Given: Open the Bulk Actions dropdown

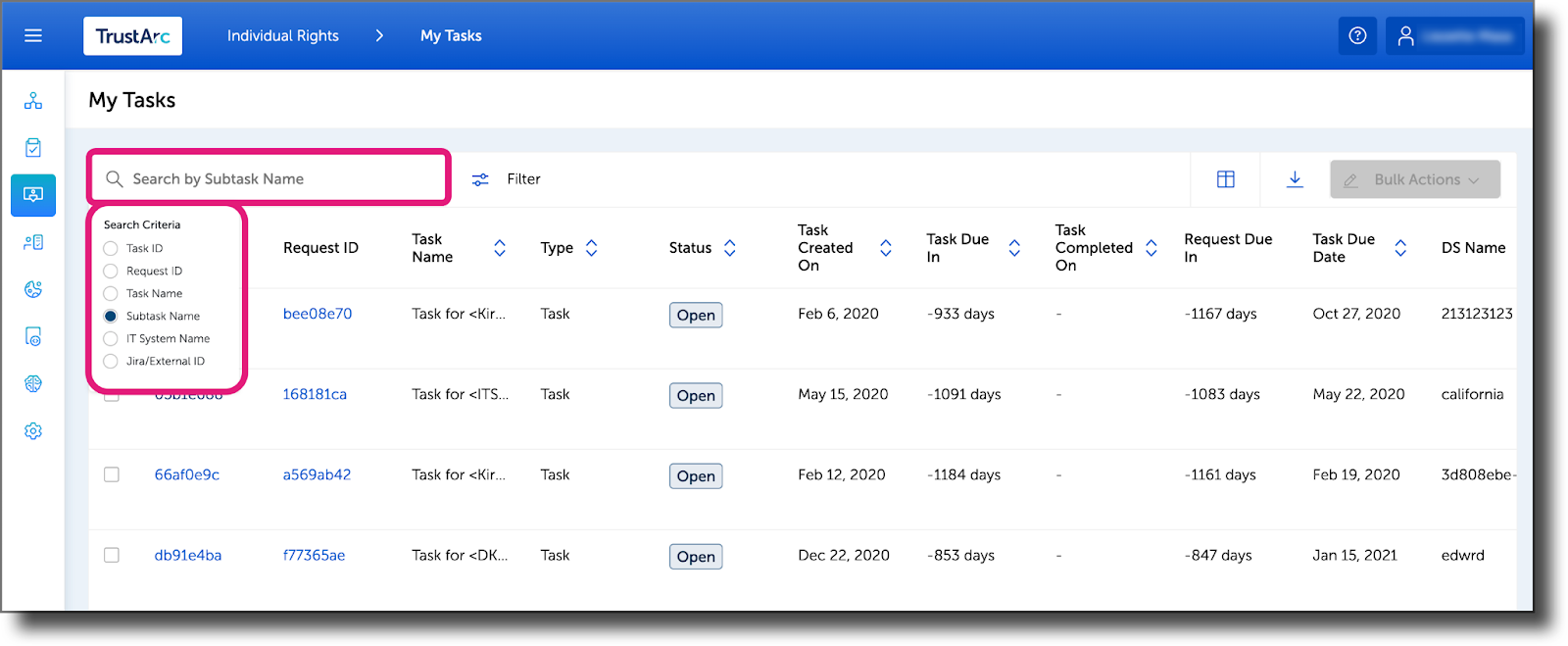Looking at the screenshot, I should click(1415, 179).
